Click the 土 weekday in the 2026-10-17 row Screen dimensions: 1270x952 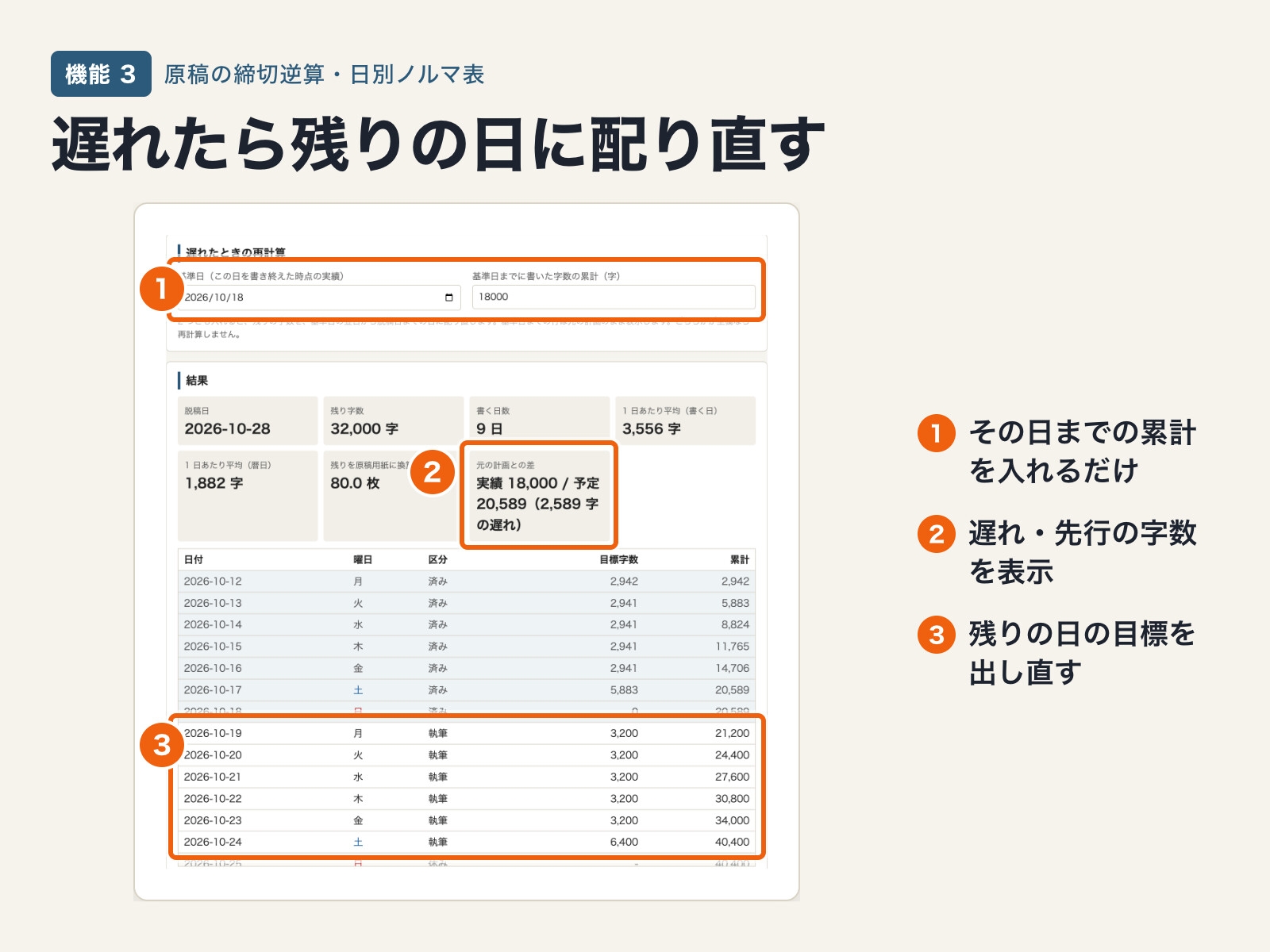pos(358,690)
